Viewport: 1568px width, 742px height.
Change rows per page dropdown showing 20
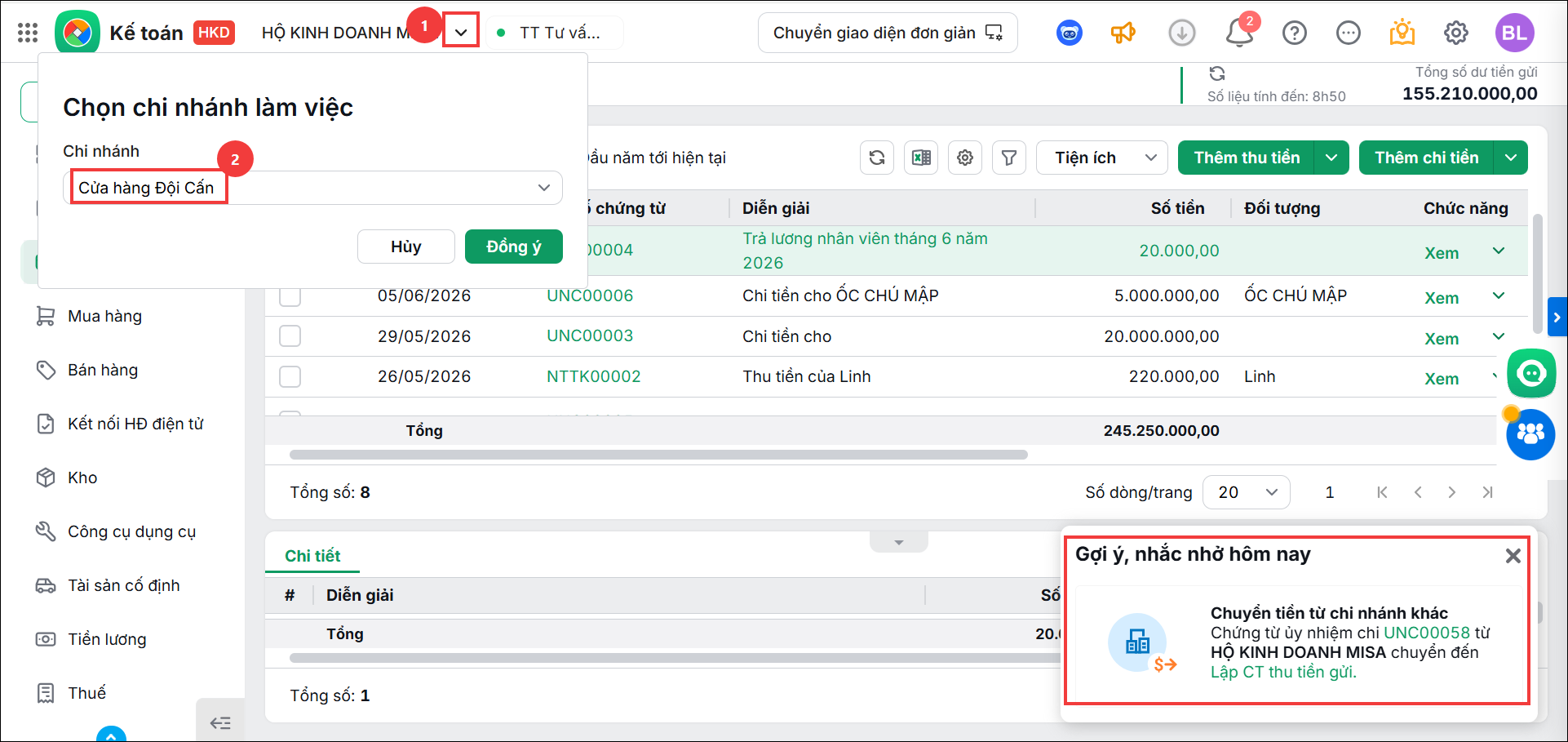[x=1247, y=492]
